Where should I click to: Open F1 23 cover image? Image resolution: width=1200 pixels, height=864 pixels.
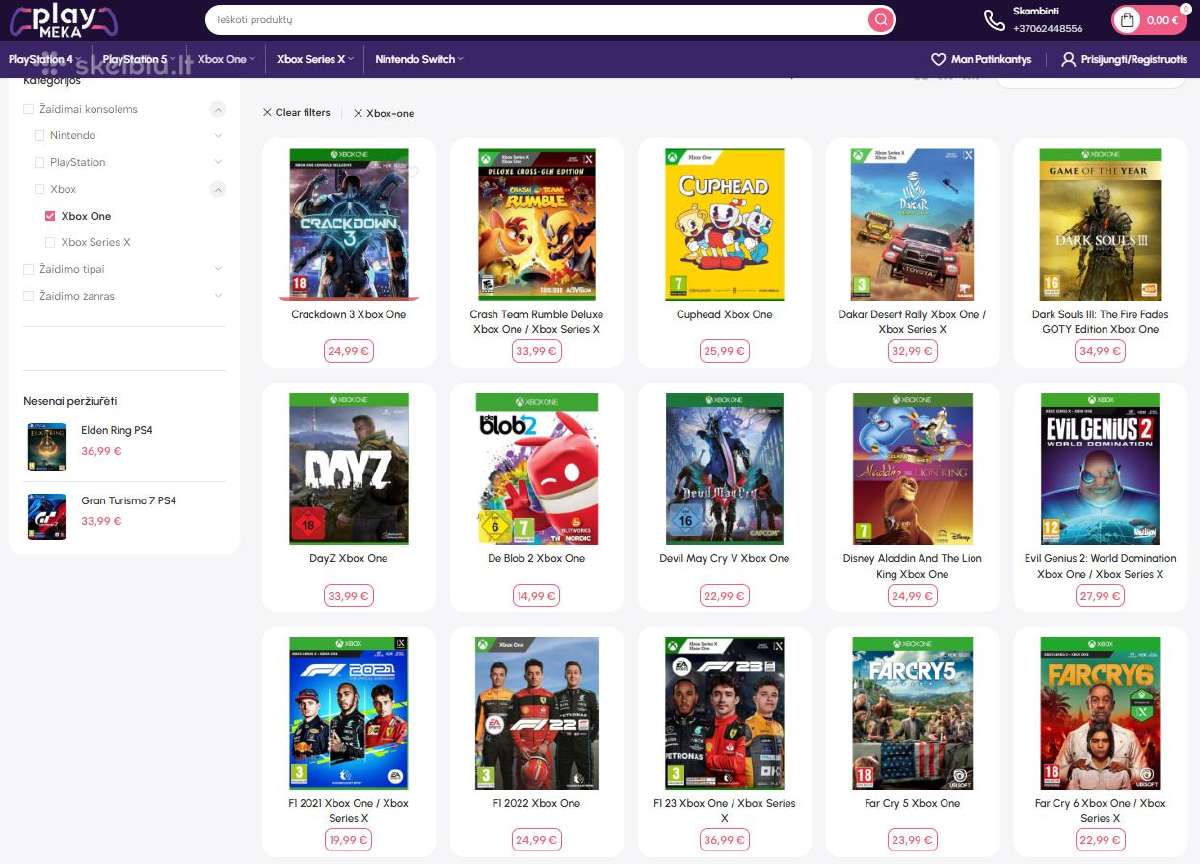coord(724,713)
